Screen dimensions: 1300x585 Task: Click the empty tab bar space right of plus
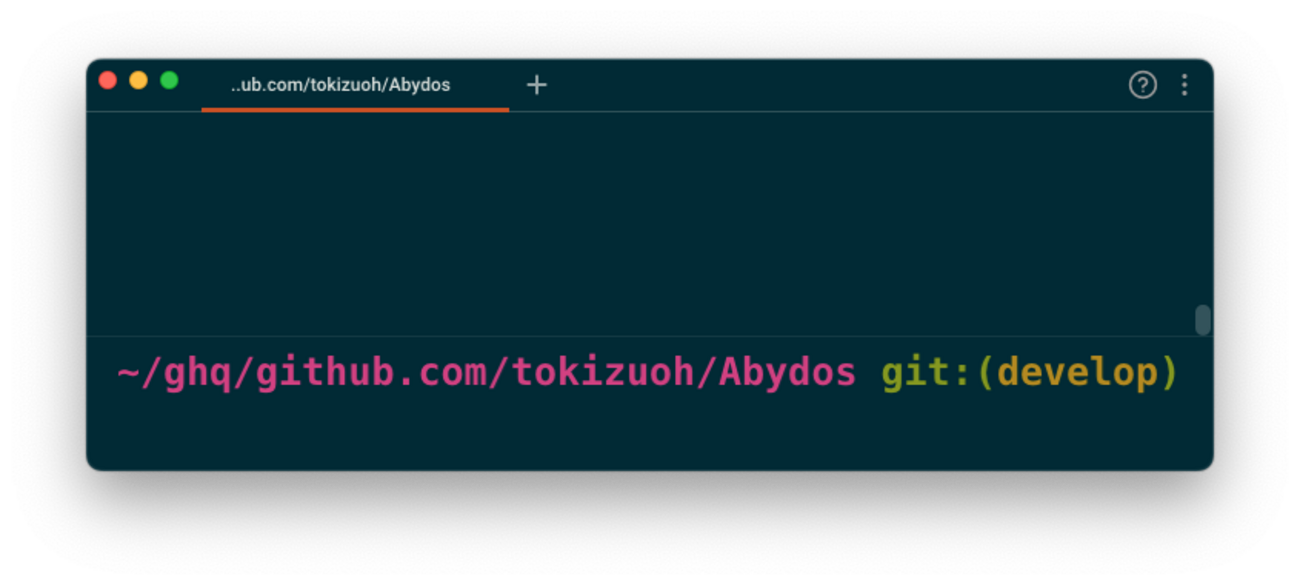(x=830, y=85)
